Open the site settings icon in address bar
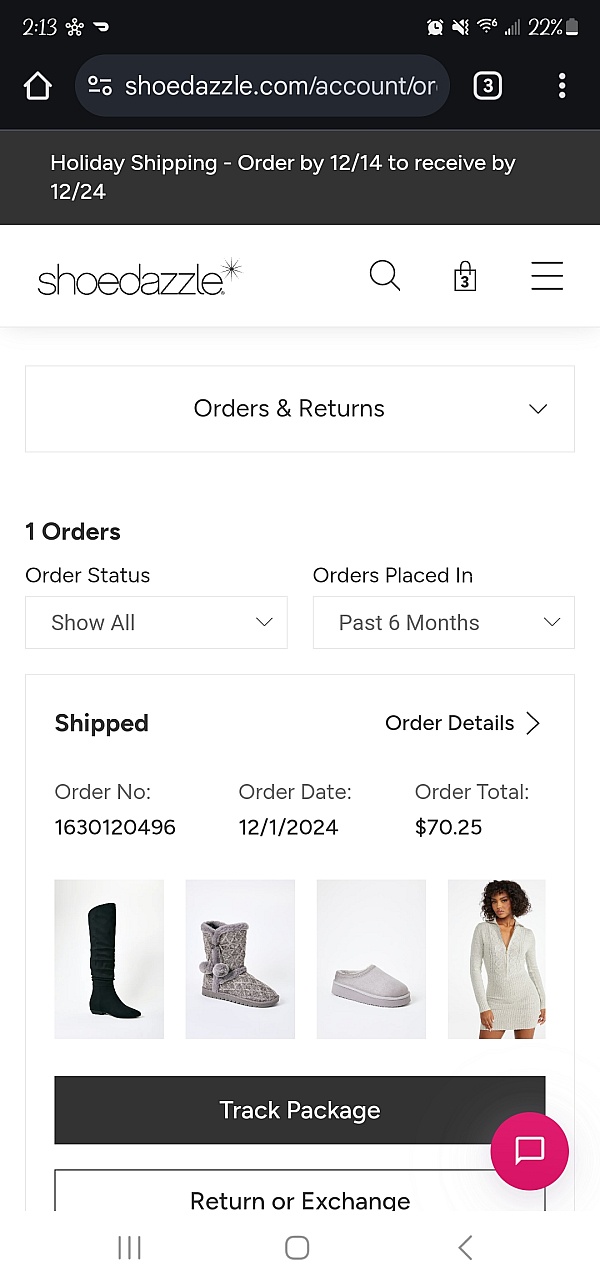The image size is (600, 1286). tap(99, 86)
